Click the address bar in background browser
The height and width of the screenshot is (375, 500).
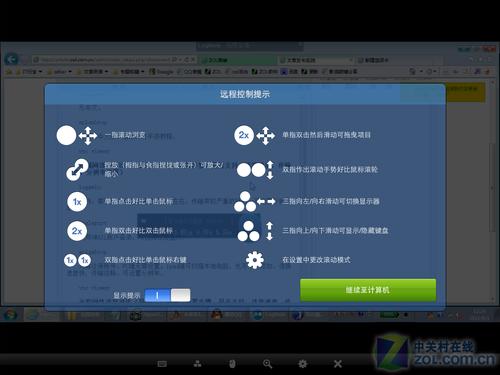point(114,60)
